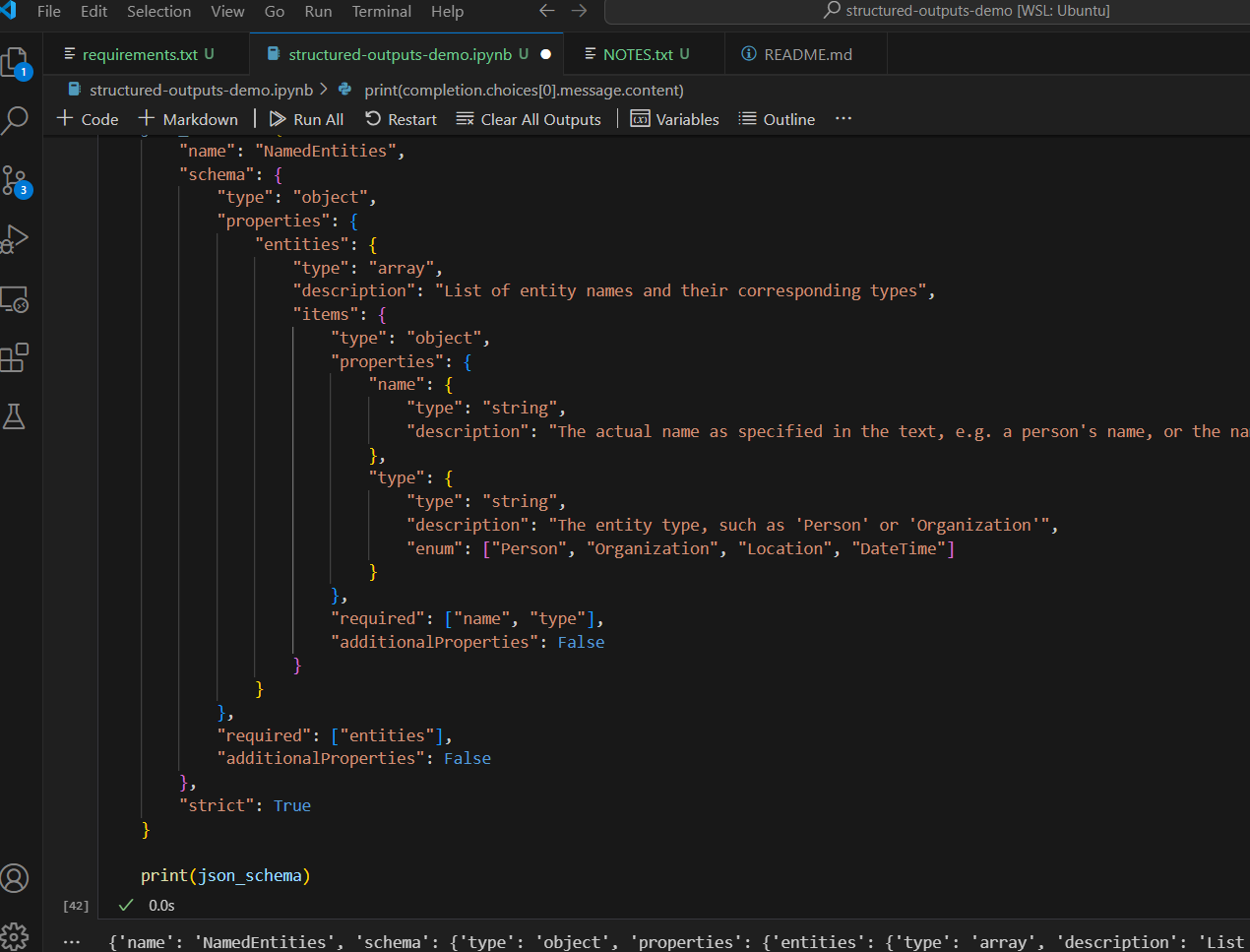1250x952 pixels.
Task: Restart the notebook kernel
Action: pyautogui.click(x=401, y=119)
